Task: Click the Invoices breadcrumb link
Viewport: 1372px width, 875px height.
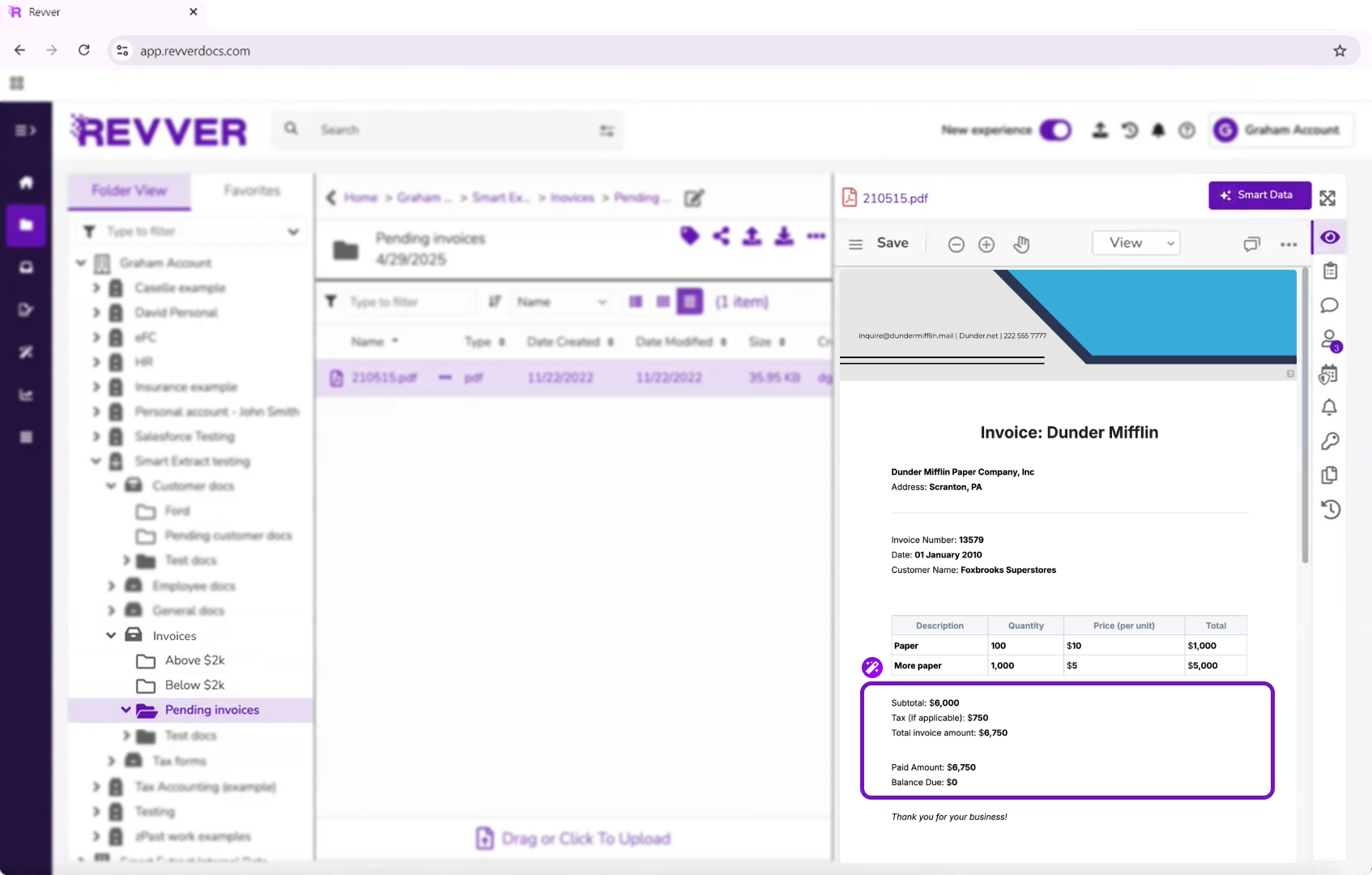Action: (x=573, y=198)
